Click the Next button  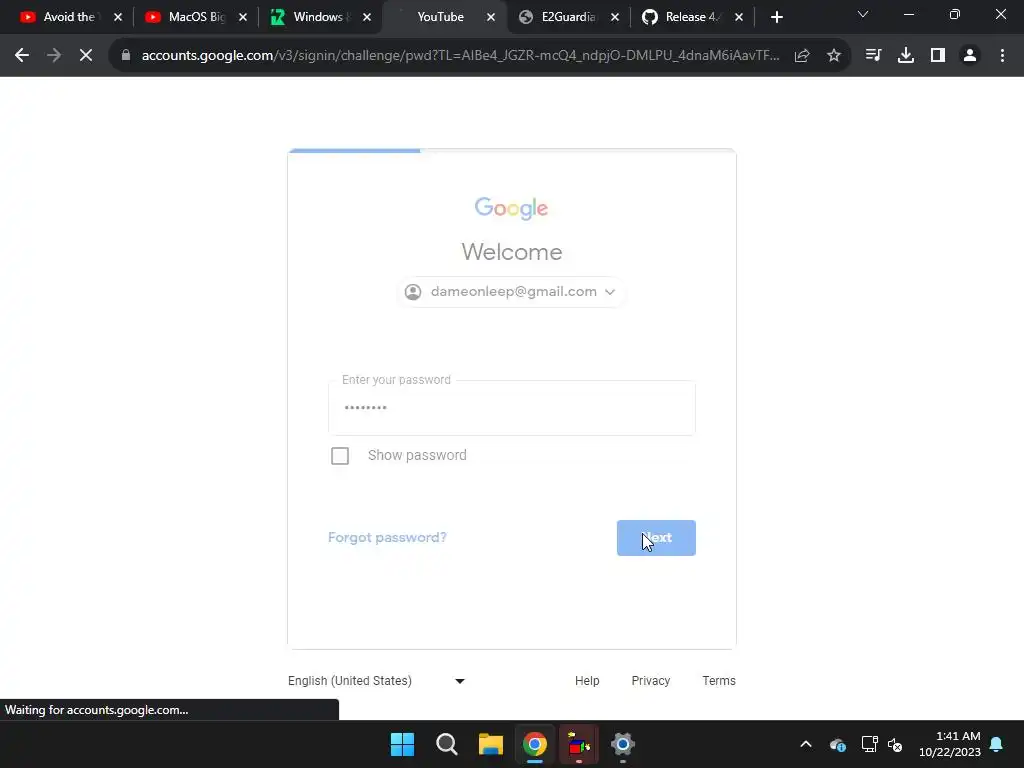(x=656, y=538)
